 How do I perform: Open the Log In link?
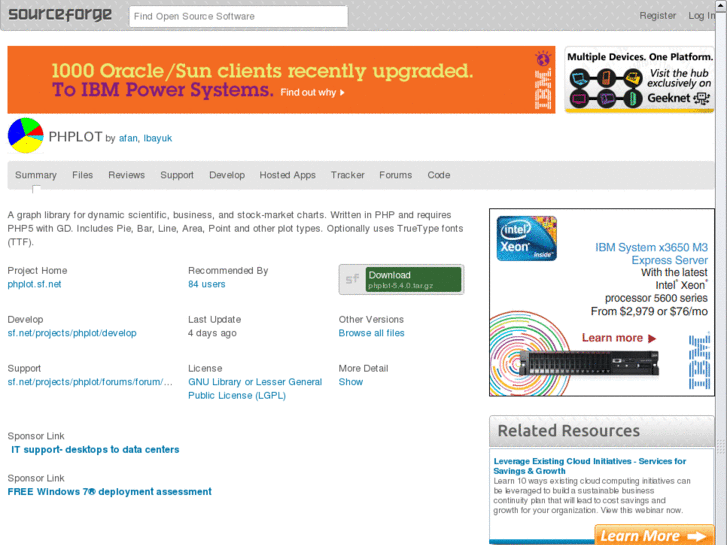[701, 16]
